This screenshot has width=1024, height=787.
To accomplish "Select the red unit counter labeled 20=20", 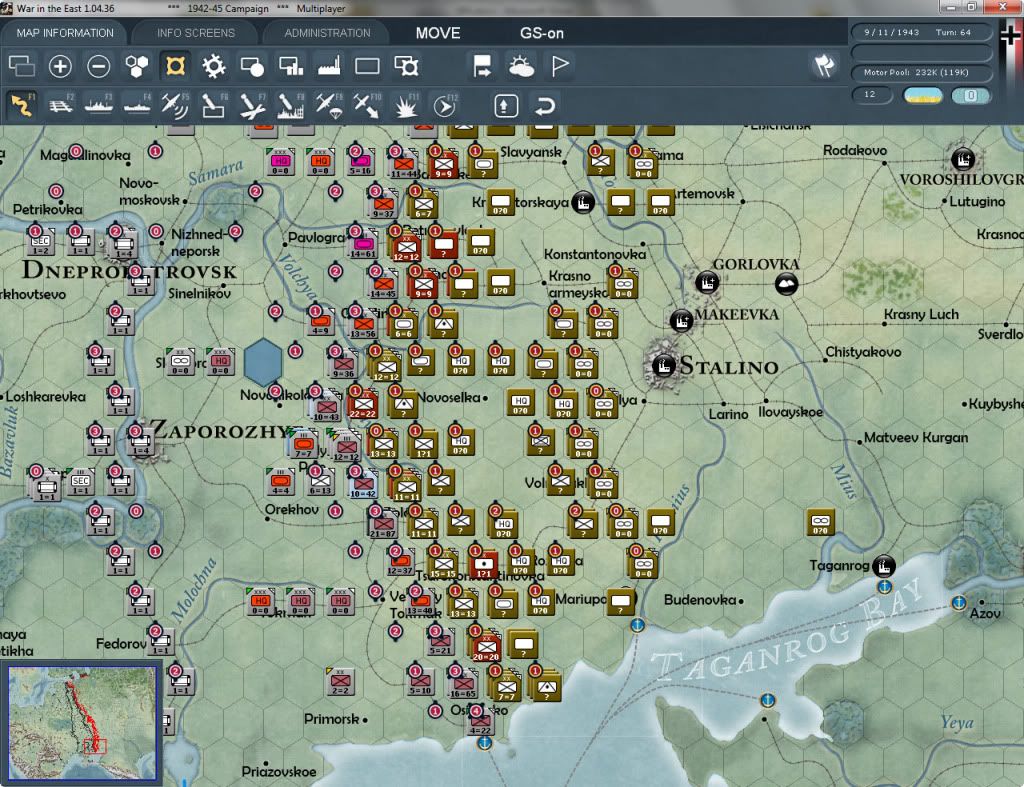I will [x=485, y=645].
